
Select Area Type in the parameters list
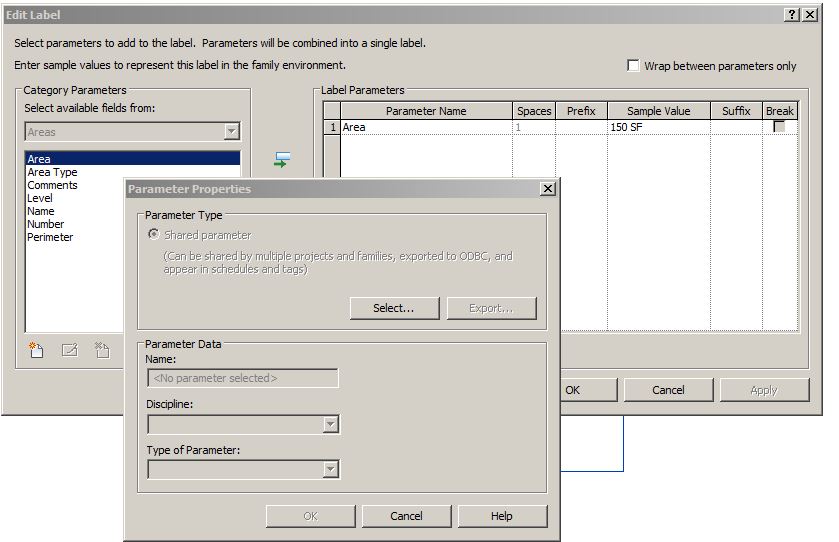52,172
